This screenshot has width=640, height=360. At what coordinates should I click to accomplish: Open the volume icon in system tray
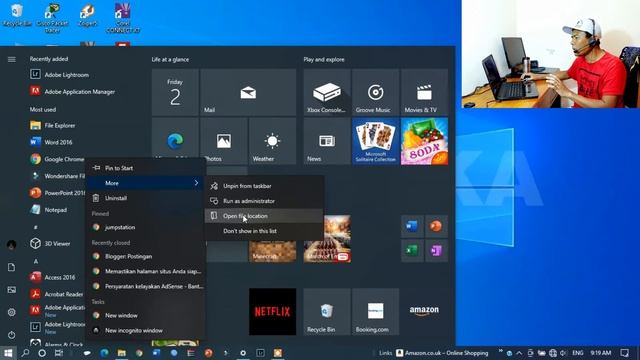564,353
